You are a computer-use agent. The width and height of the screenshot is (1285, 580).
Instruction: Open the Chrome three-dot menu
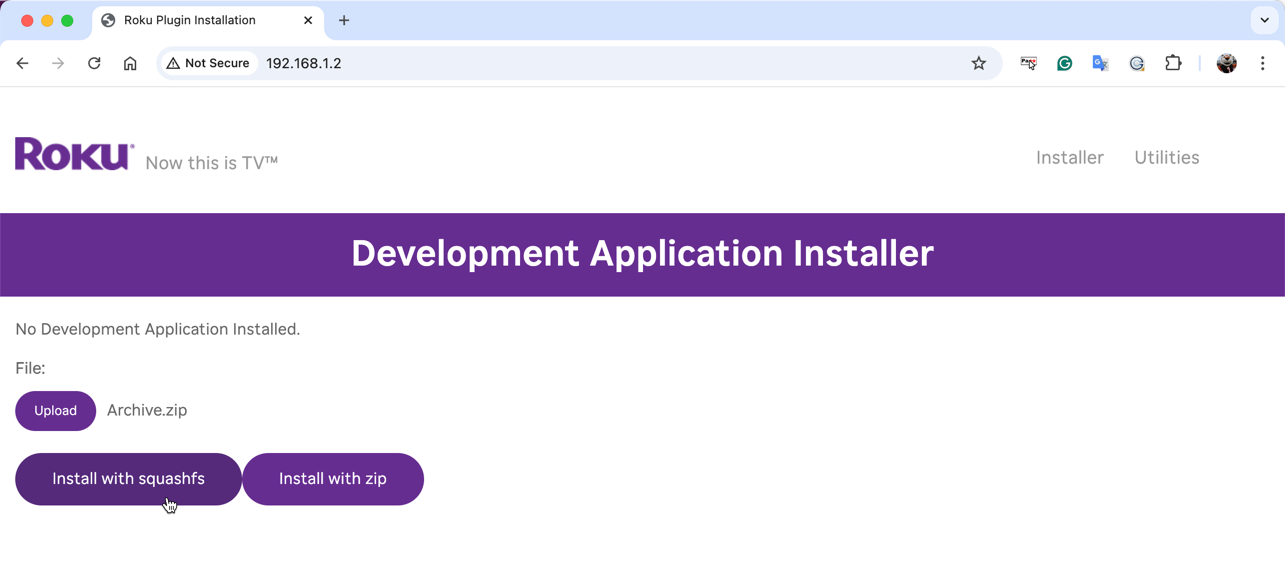point(1263,63)
